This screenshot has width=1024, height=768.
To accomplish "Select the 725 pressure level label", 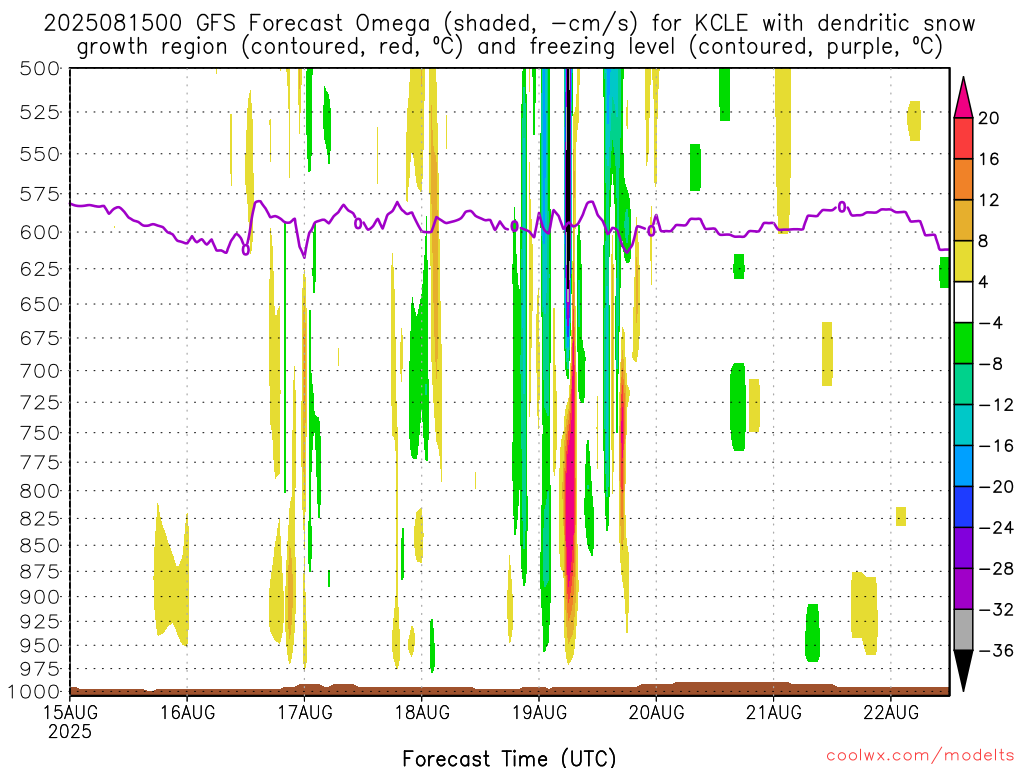I will click(40, 402).
